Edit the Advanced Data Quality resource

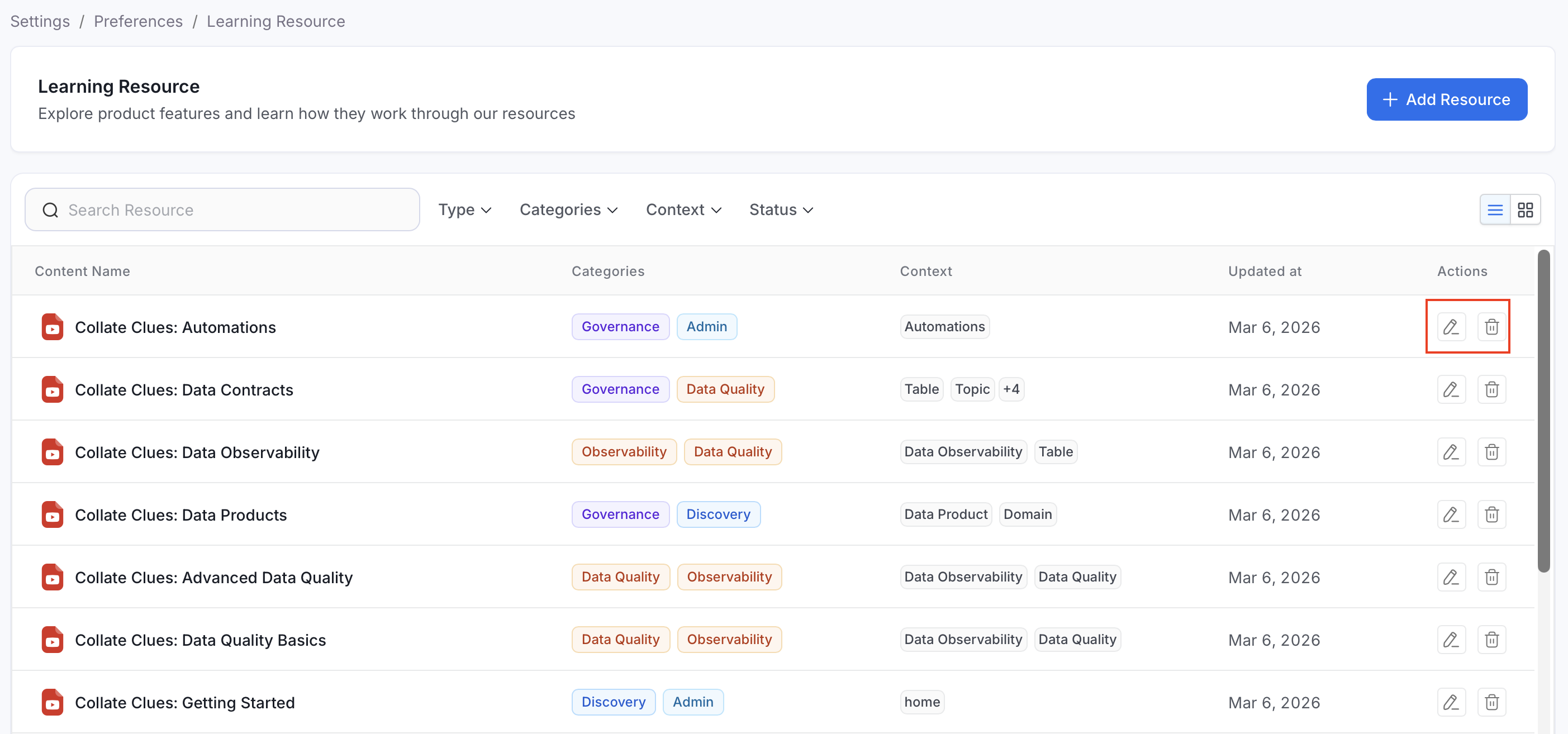[x=1451, y=577]
